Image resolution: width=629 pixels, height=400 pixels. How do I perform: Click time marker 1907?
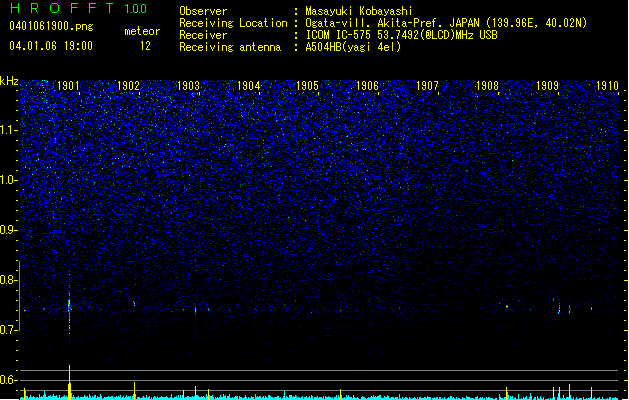tap(427, 86)
